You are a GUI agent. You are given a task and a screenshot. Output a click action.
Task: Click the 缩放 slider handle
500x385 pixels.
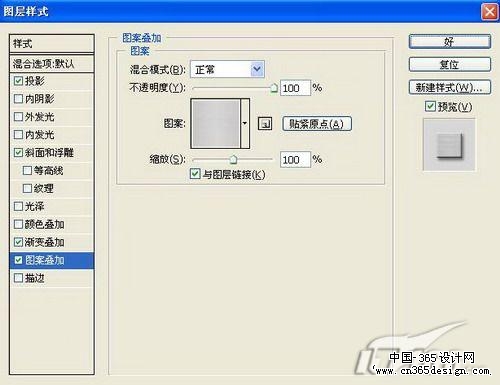click(x=233, y=160)
